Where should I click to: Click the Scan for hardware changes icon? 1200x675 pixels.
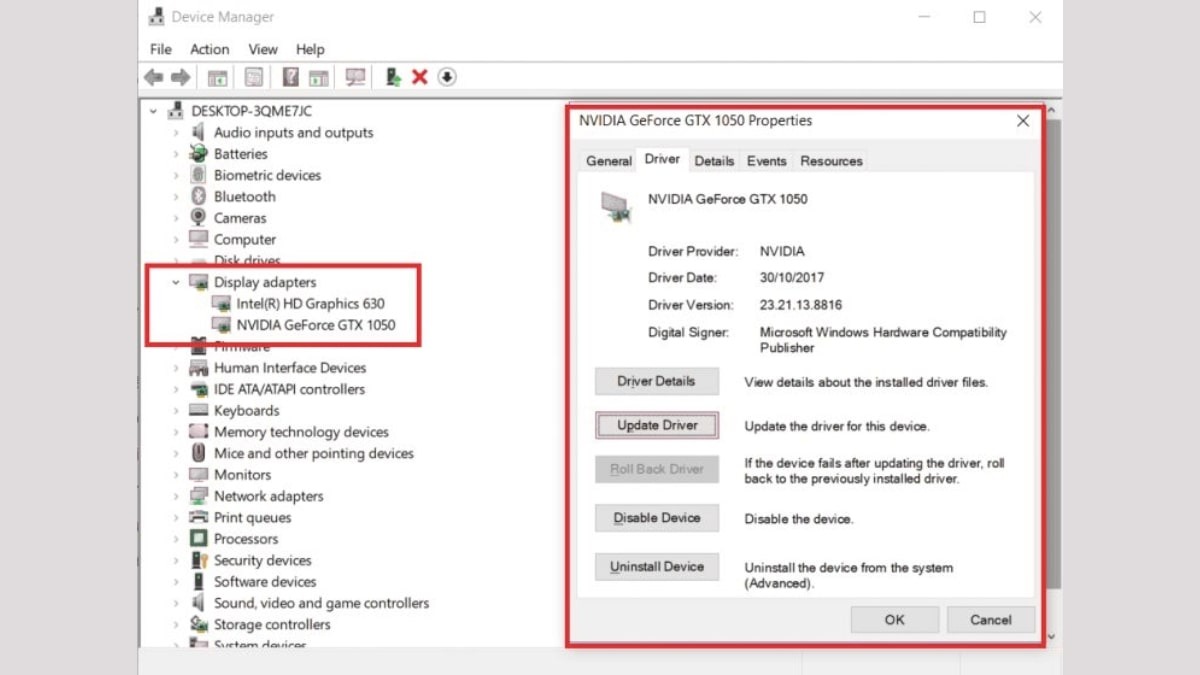click(355, 77)
